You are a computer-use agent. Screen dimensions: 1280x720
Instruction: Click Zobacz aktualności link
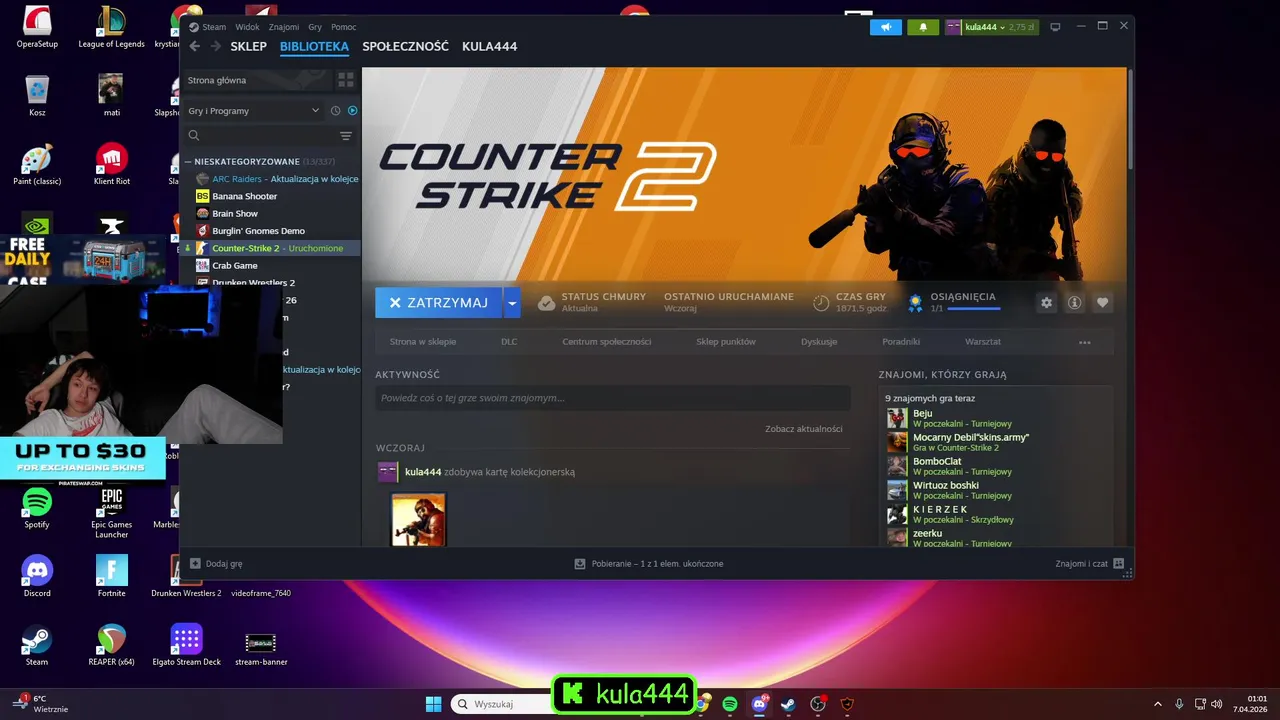(804, 429)
